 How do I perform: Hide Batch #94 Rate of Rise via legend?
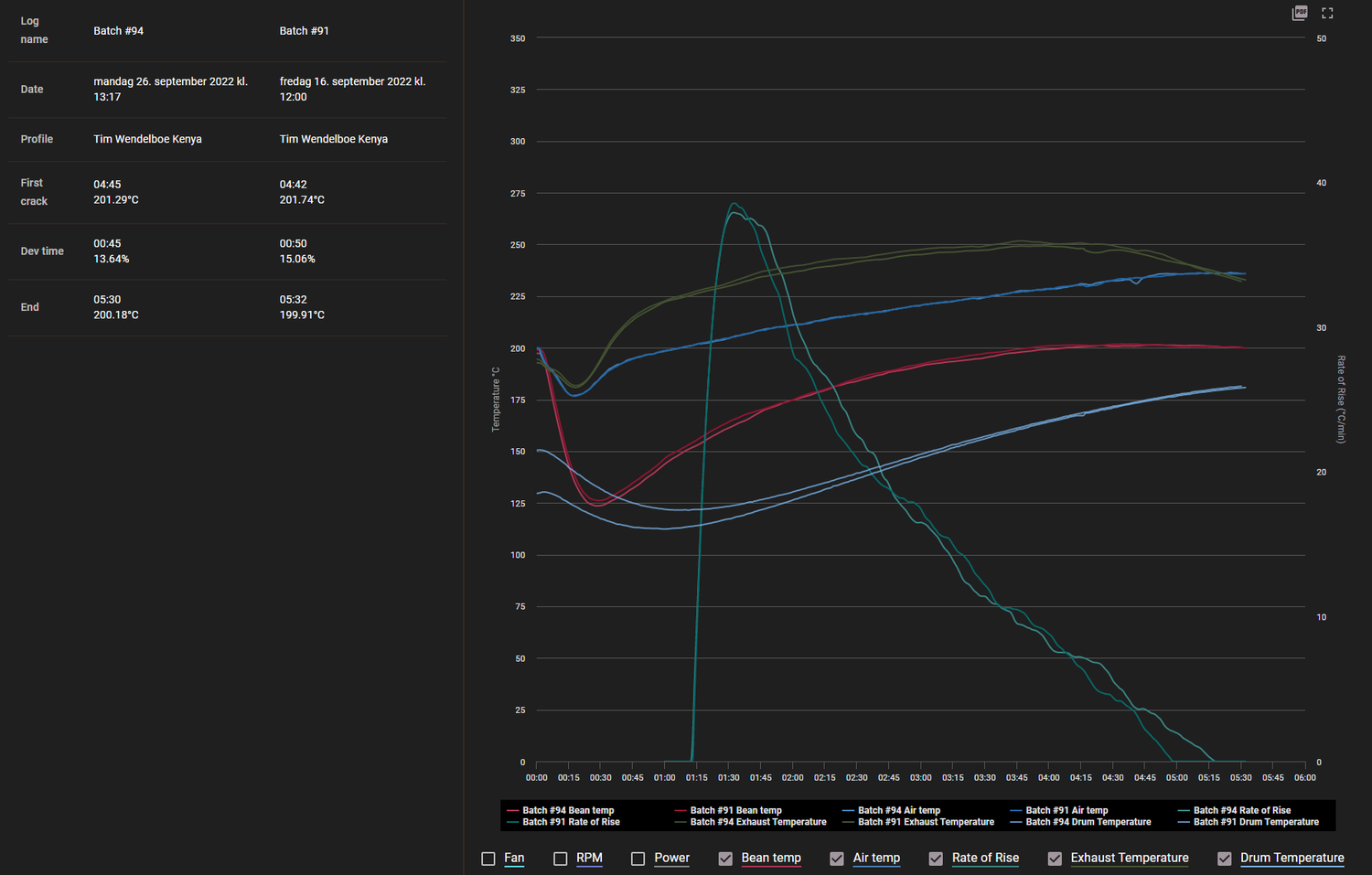point(1244,810)
